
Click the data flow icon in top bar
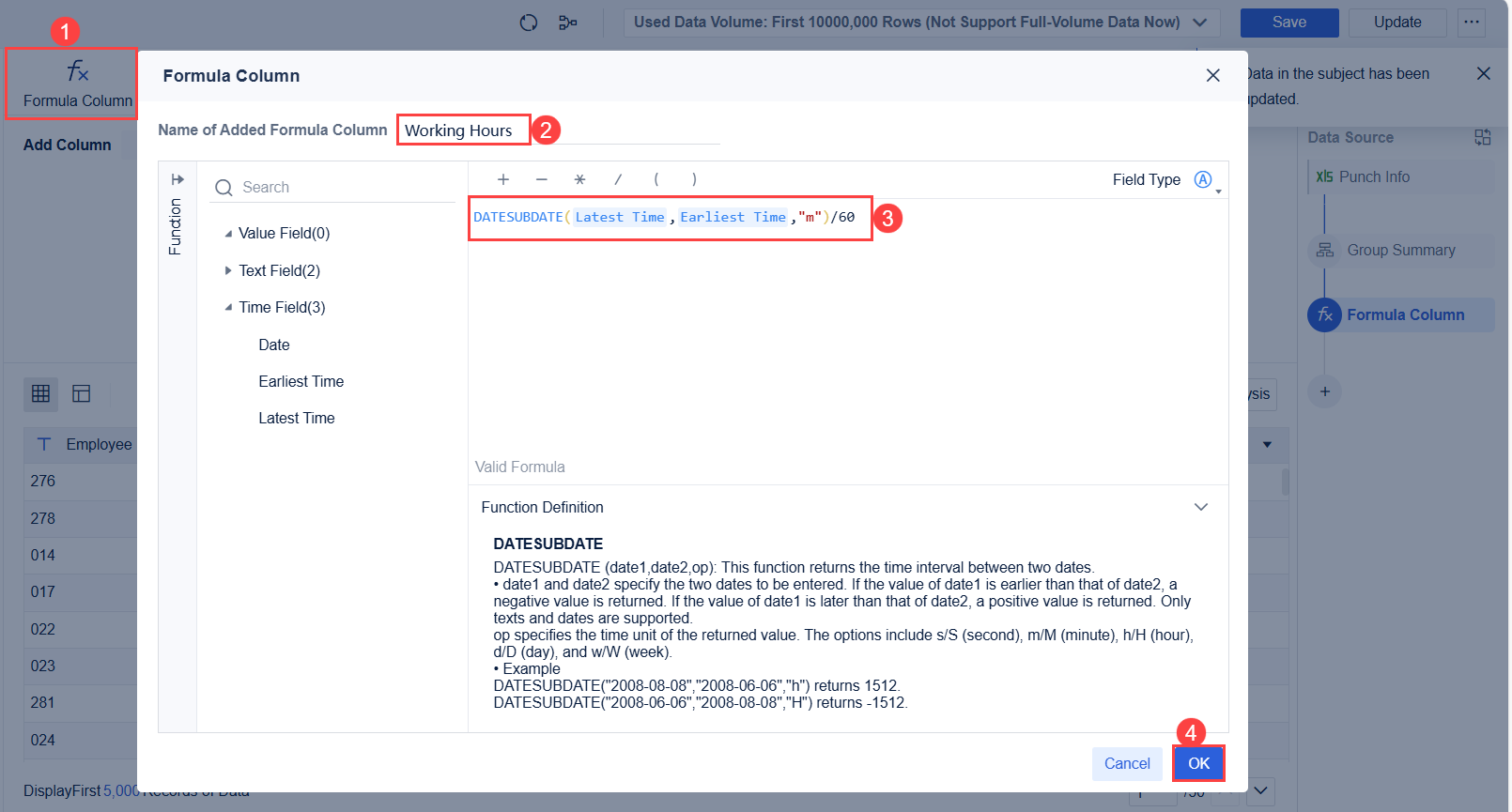coord(568,23)
